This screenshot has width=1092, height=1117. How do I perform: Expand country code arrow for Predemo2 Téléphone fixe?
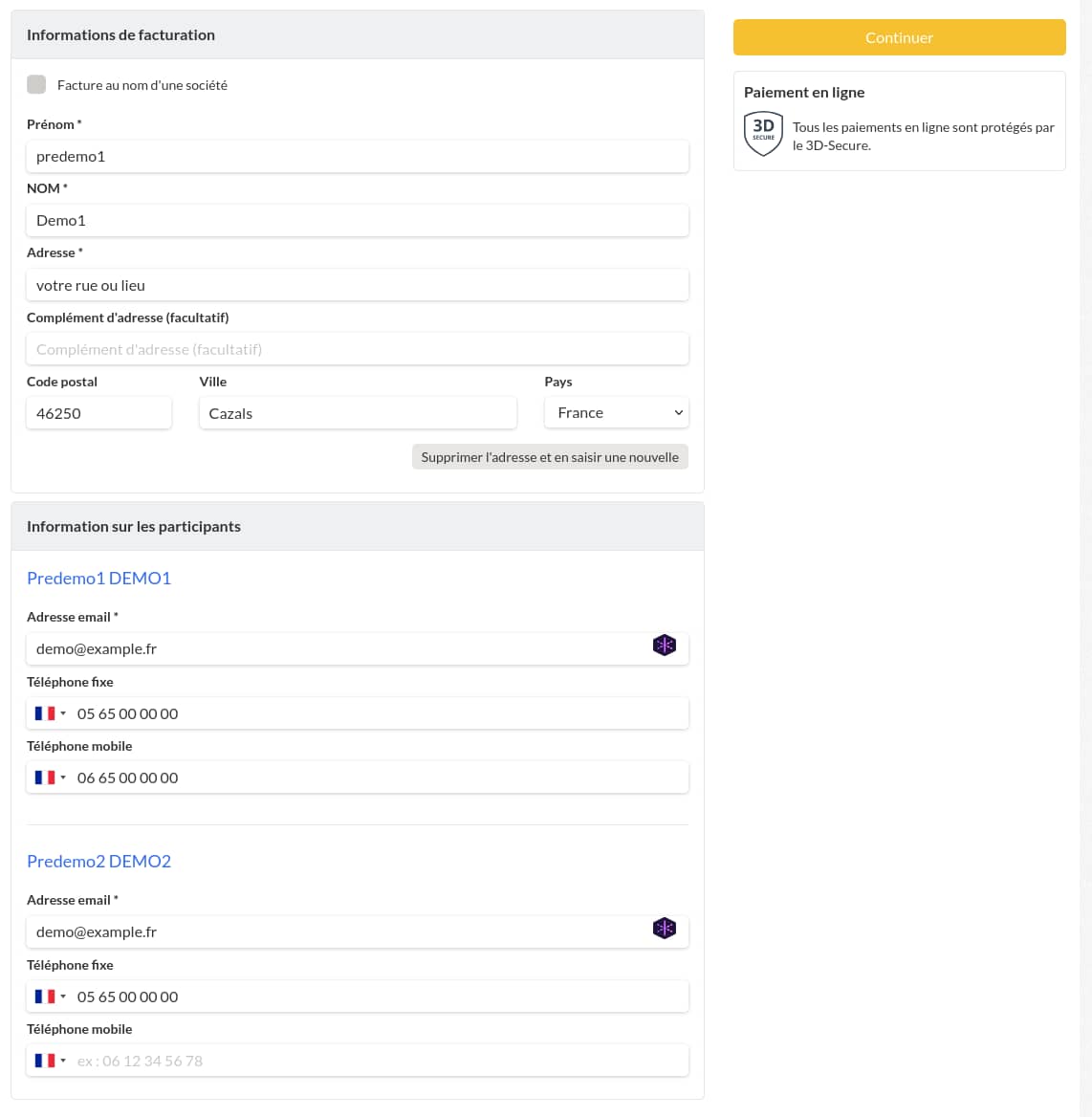tap(63, 997)
